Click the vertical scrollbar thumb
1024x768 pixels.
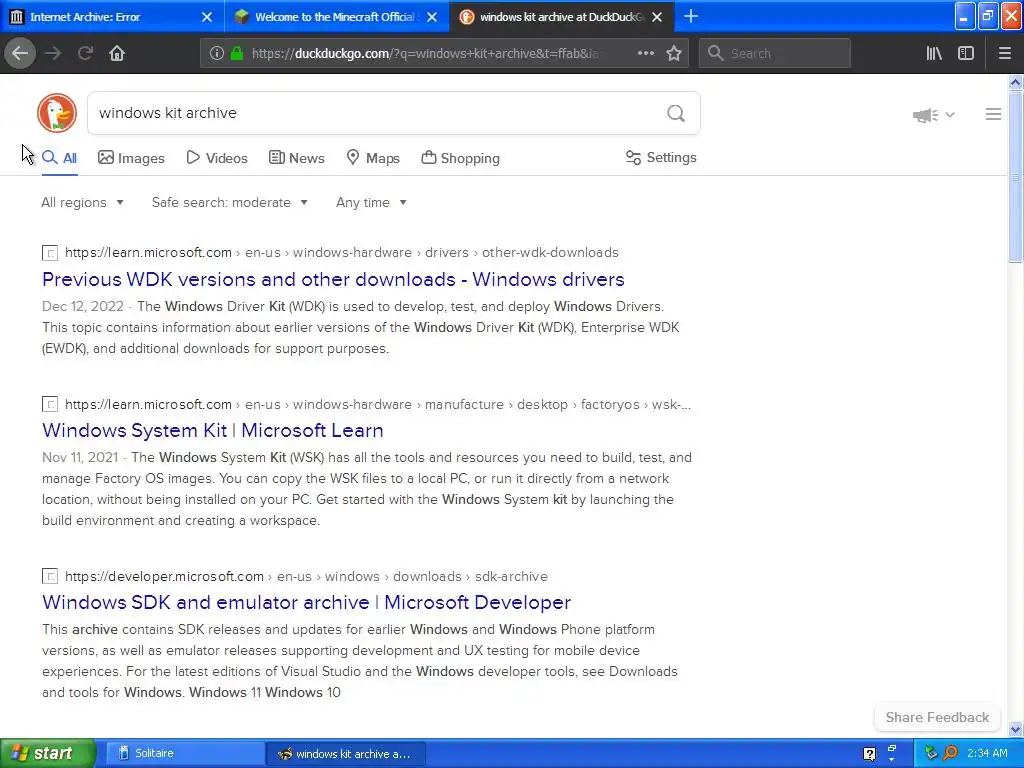[1015, 176]
